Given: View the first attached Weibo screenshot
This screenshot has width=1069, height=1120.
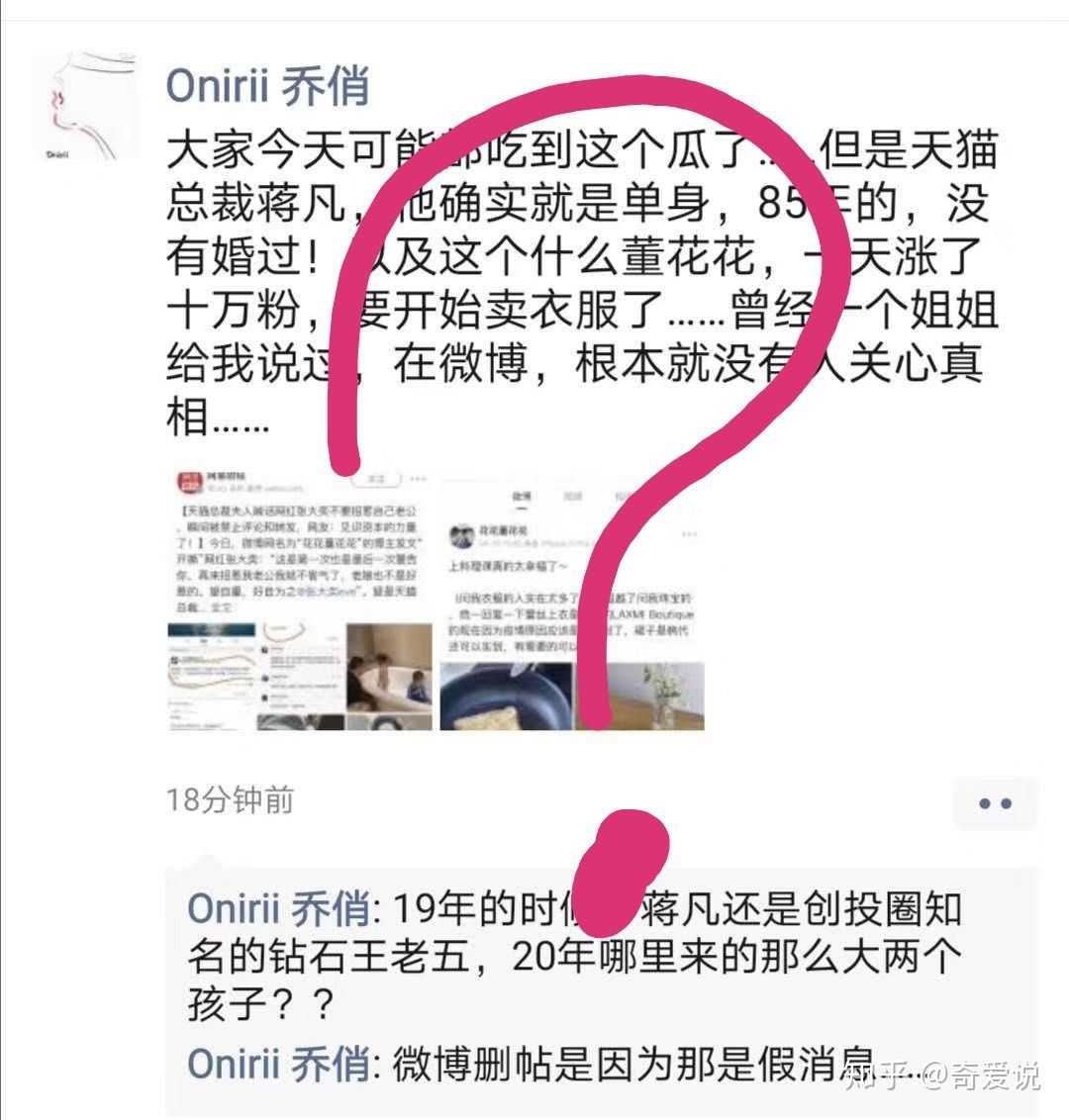Looking at the screenshot, I should [x=299, y=600].
